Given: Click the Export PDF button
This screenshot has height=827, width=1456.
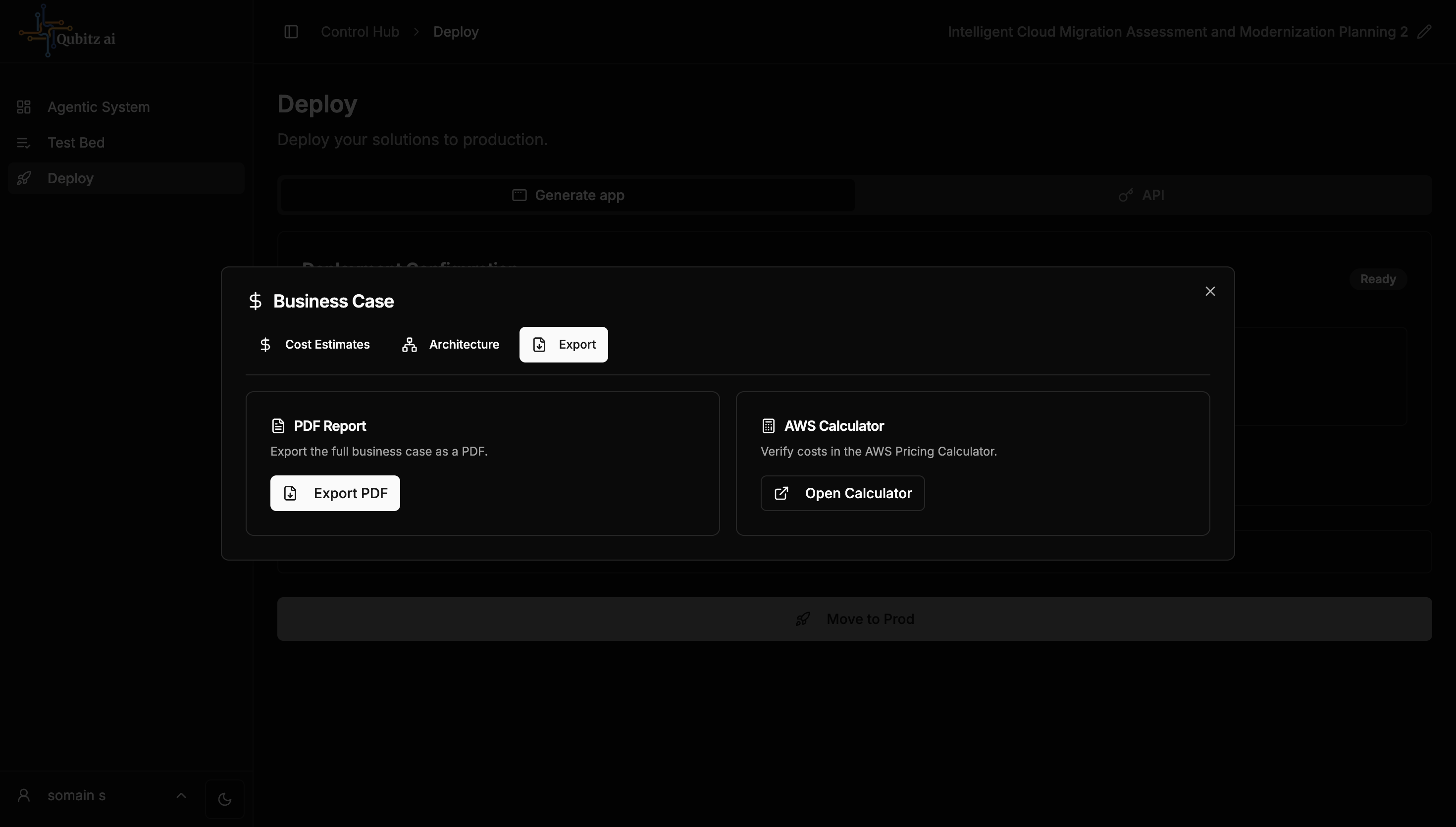Looking at the screenshot, I should point(335,493).
